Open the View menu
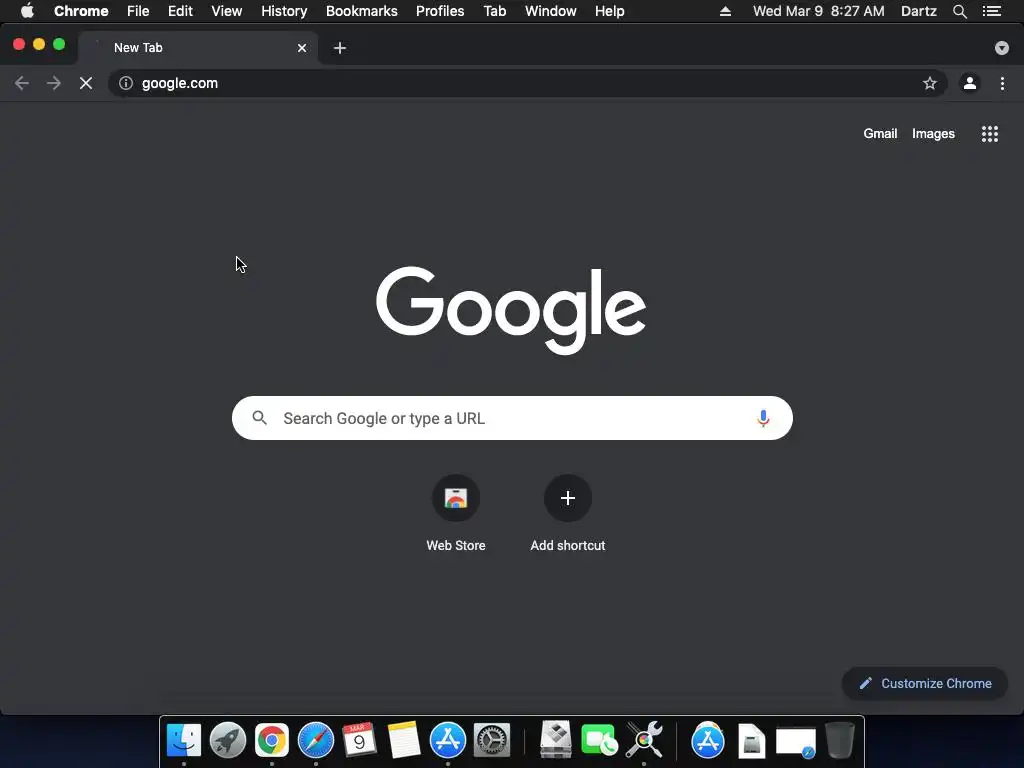This screenshot has height=768, width=1024. [x=227, y=11]
